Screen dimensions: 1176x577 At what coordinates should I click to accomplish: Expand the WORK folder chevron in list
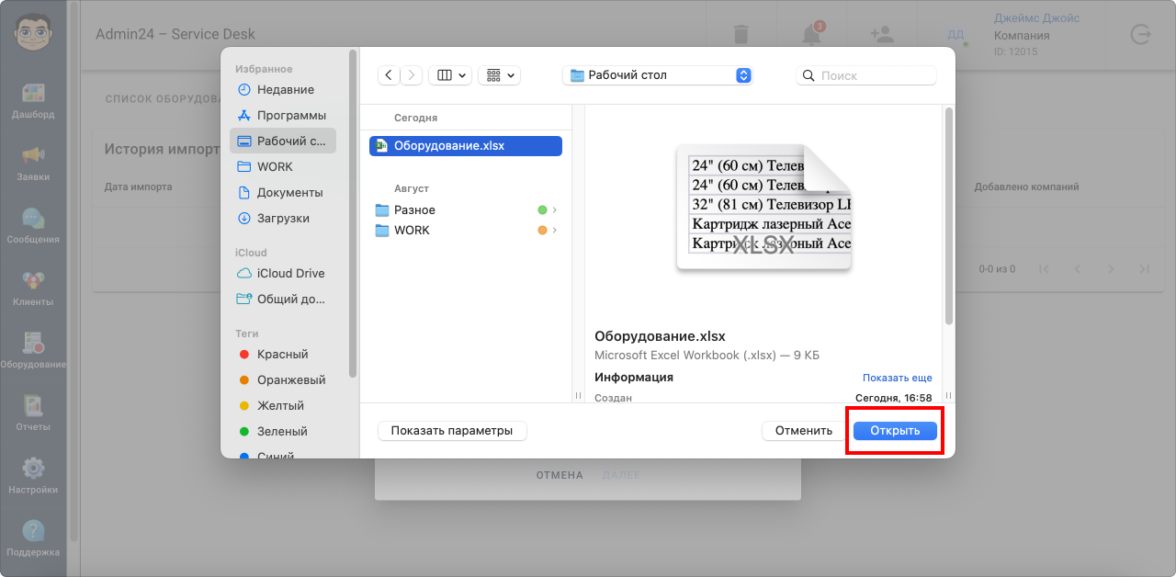pos(554,230)
